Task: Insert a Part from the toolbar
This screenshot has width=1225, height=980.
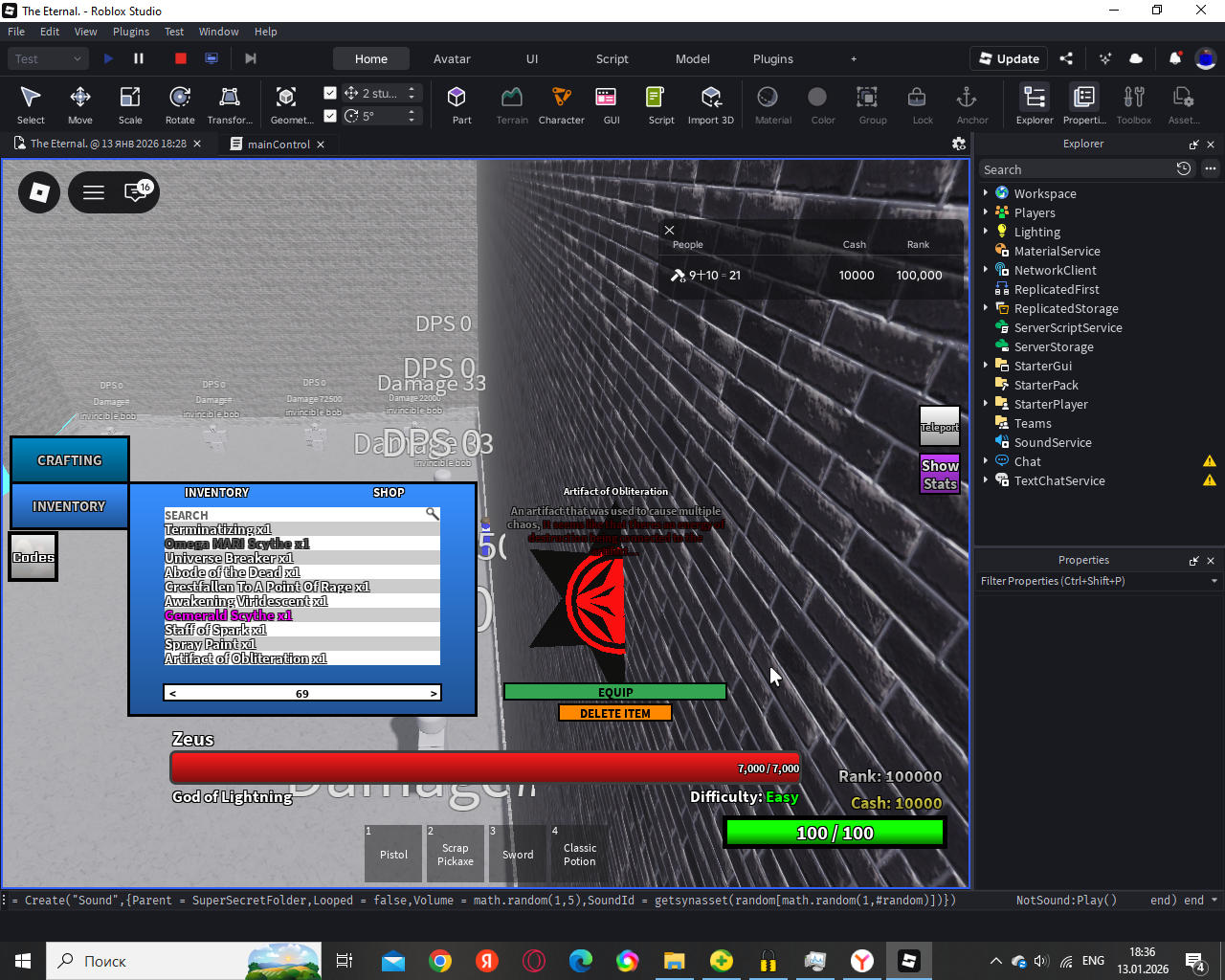Action: [x=461, y=104]
